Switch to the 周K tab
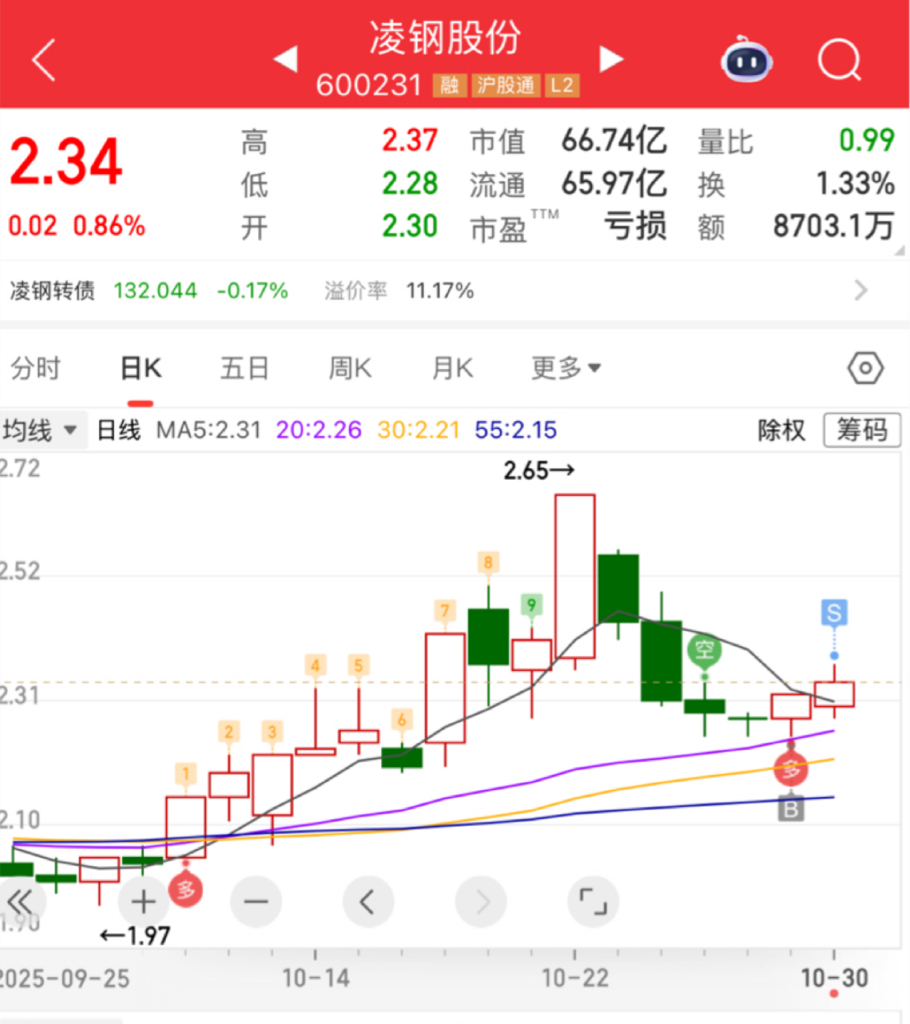 tap(350, 368)
